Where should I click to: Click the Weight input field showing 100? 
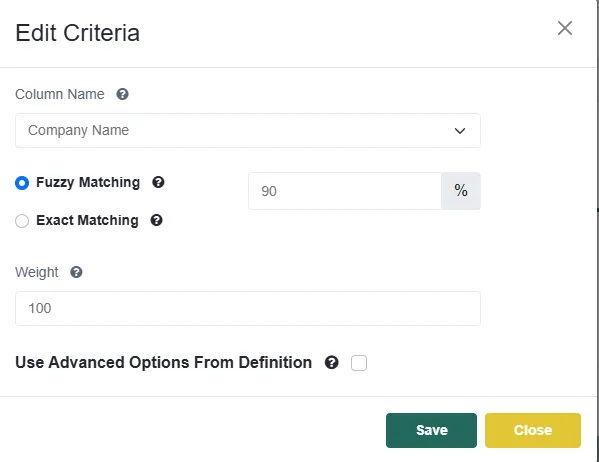pos(248,308)
